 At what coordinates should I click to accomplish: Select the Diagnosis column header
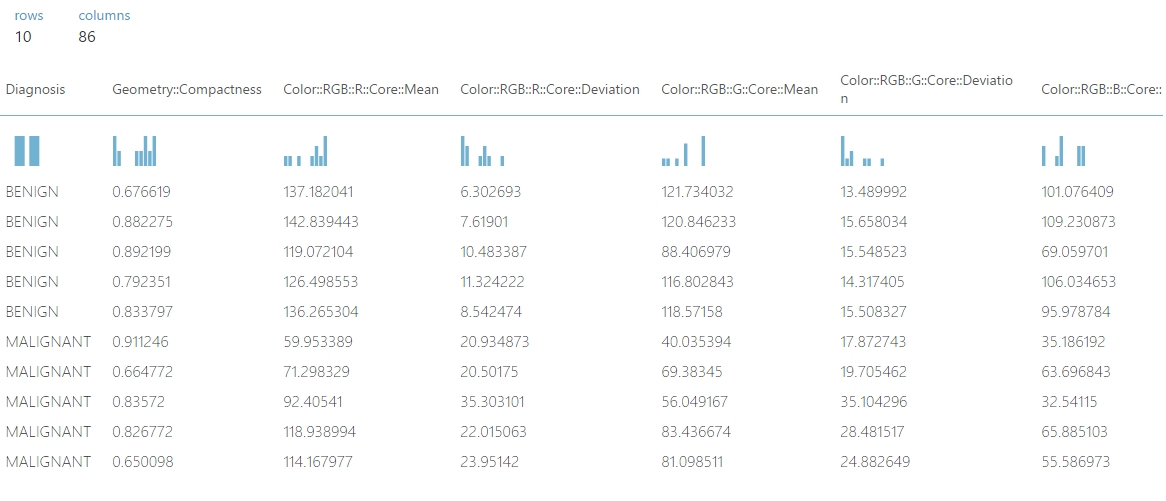[x=35, y=90]
